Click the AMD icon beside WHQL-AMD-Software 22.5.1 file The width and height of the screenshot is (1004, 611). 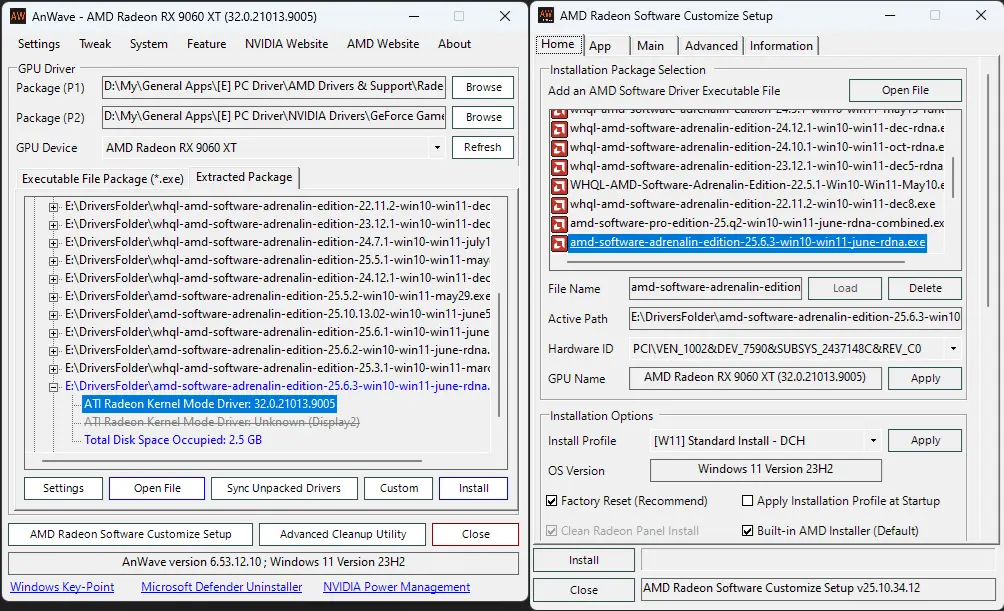pos(559,186)
